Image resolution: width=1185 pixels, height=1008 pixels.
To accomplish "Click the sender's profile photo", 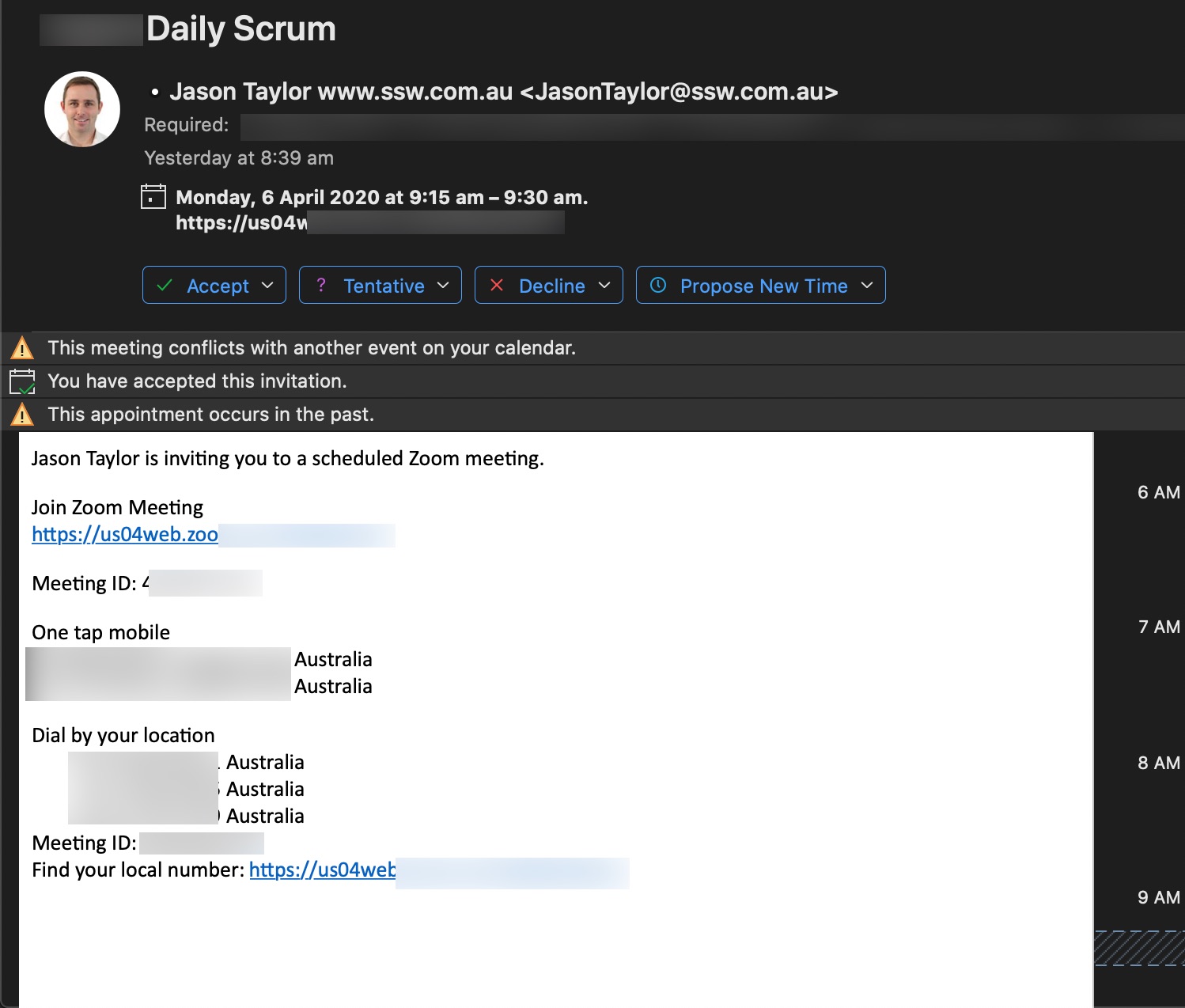I will (82, 109).
